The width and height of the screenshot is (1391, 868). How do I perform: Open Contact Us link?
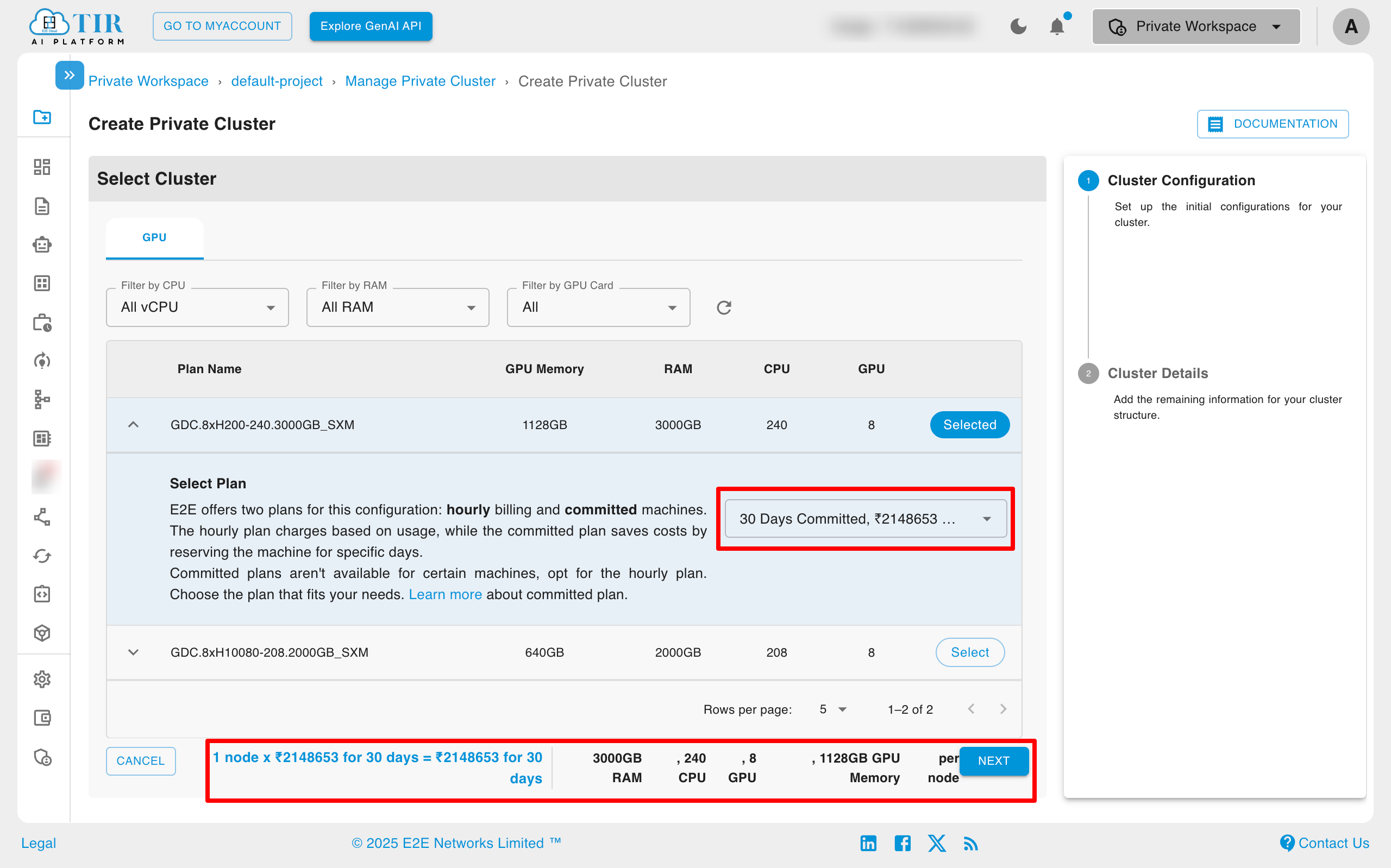pyautogui.click(x=1324, y=842)
